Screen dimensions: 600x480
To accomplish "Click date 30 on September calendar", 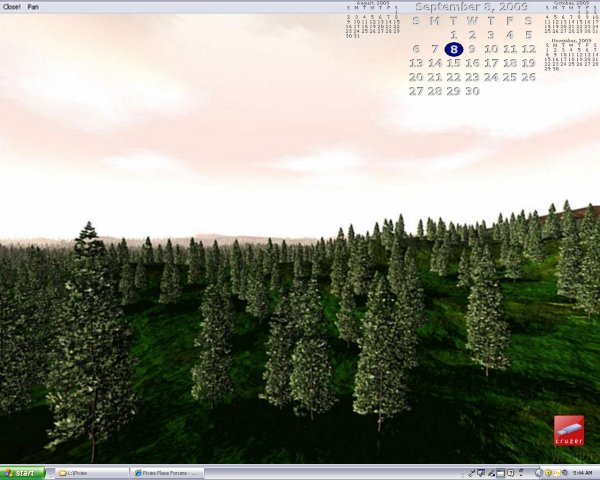I will pyautogui.click(x=472, y=91).
